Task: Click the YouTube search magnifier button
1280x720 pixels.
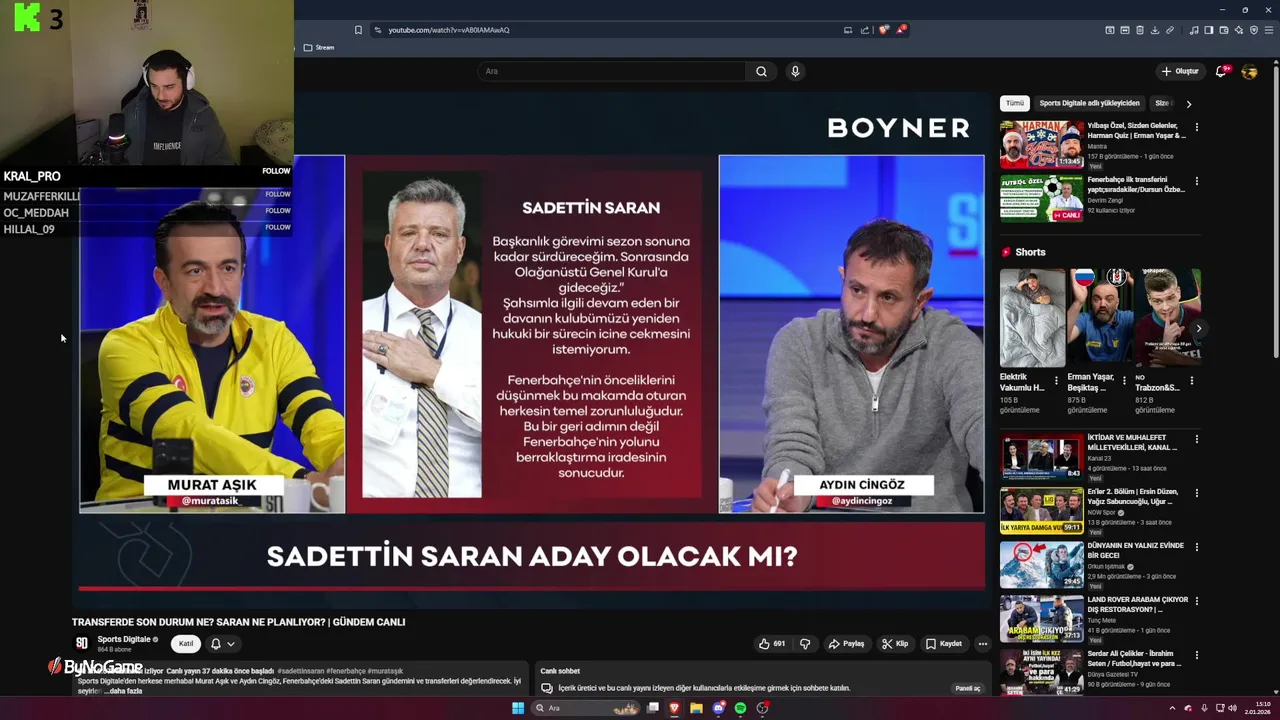Action: click(x=761, y=71)
